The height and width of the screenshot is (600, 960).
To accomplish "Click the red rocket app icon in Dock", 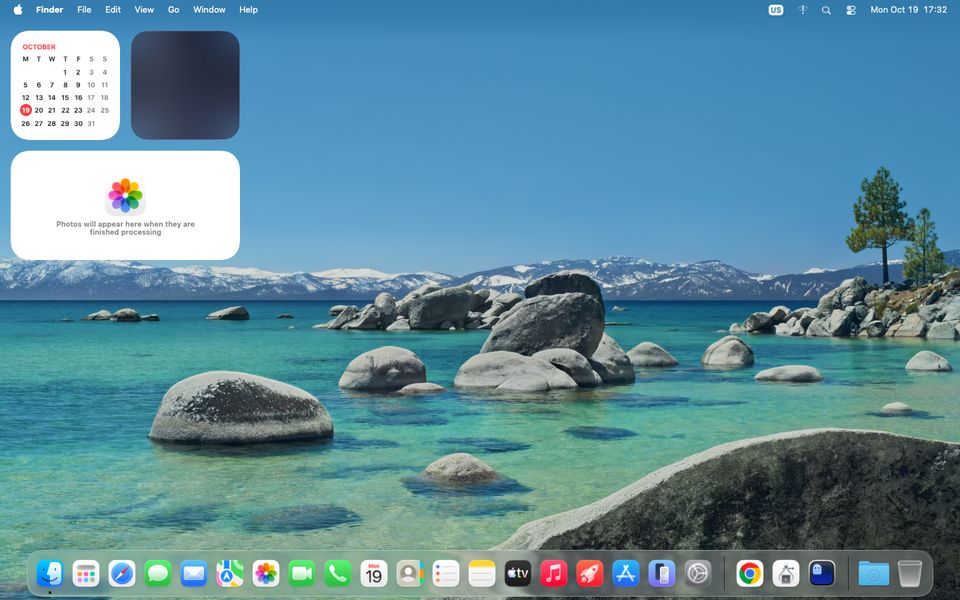I will [x=590, y=574].
